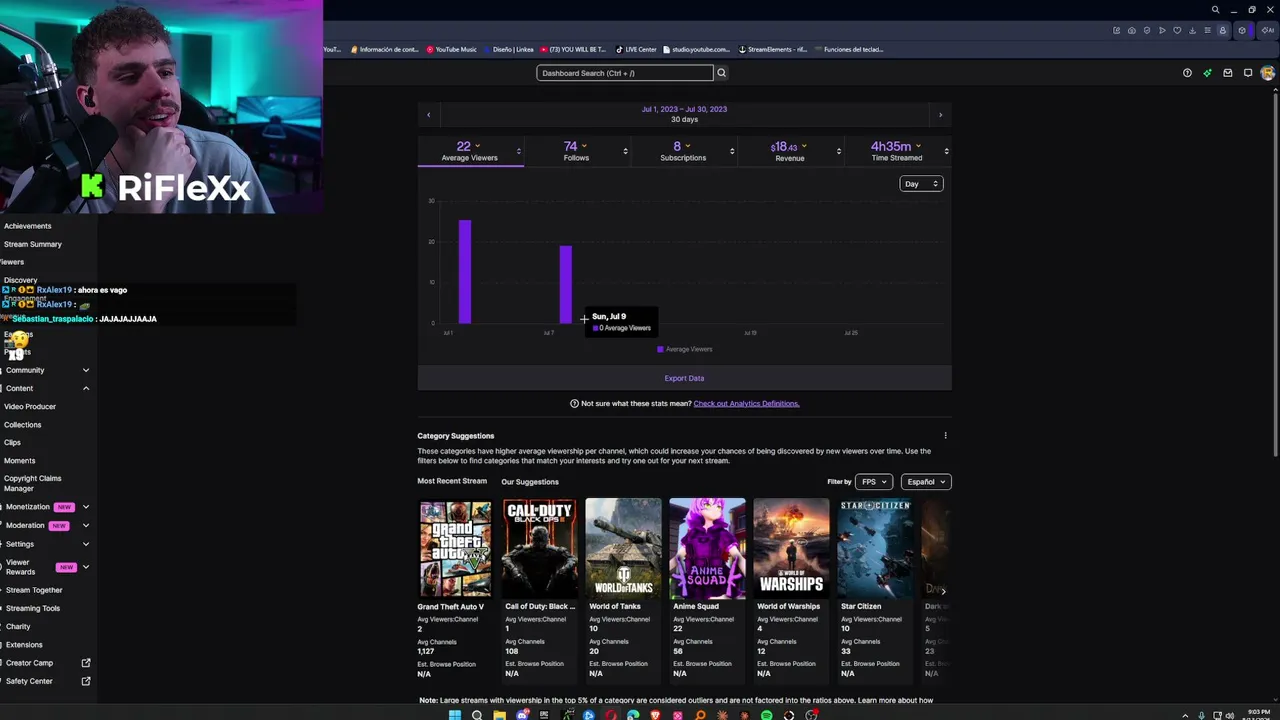The image size is (1280, 720).
Task: Open the help question mark icon
Action: tap(1187, 73)
